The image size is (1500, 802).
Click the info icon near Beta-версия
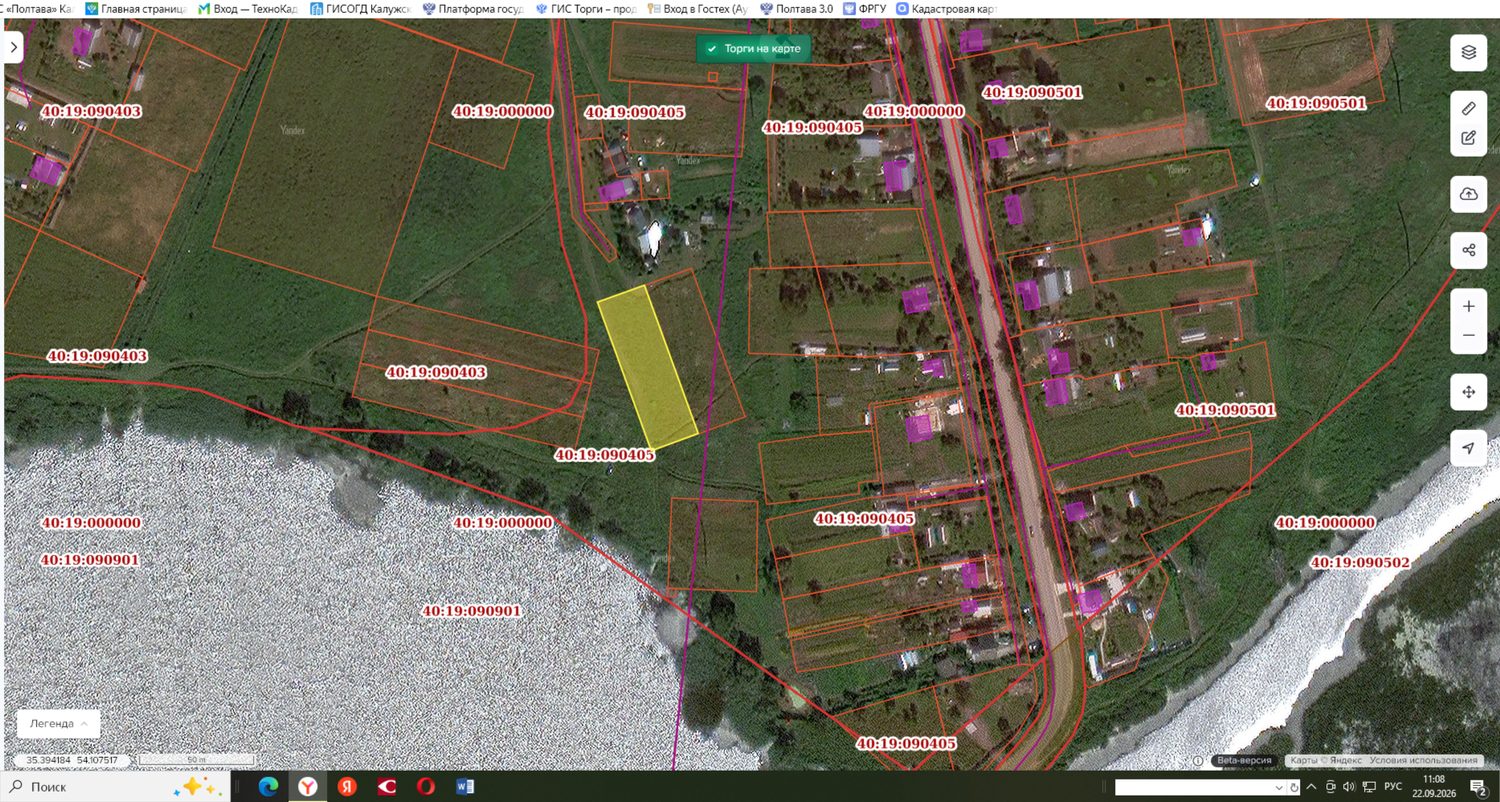1198,760
